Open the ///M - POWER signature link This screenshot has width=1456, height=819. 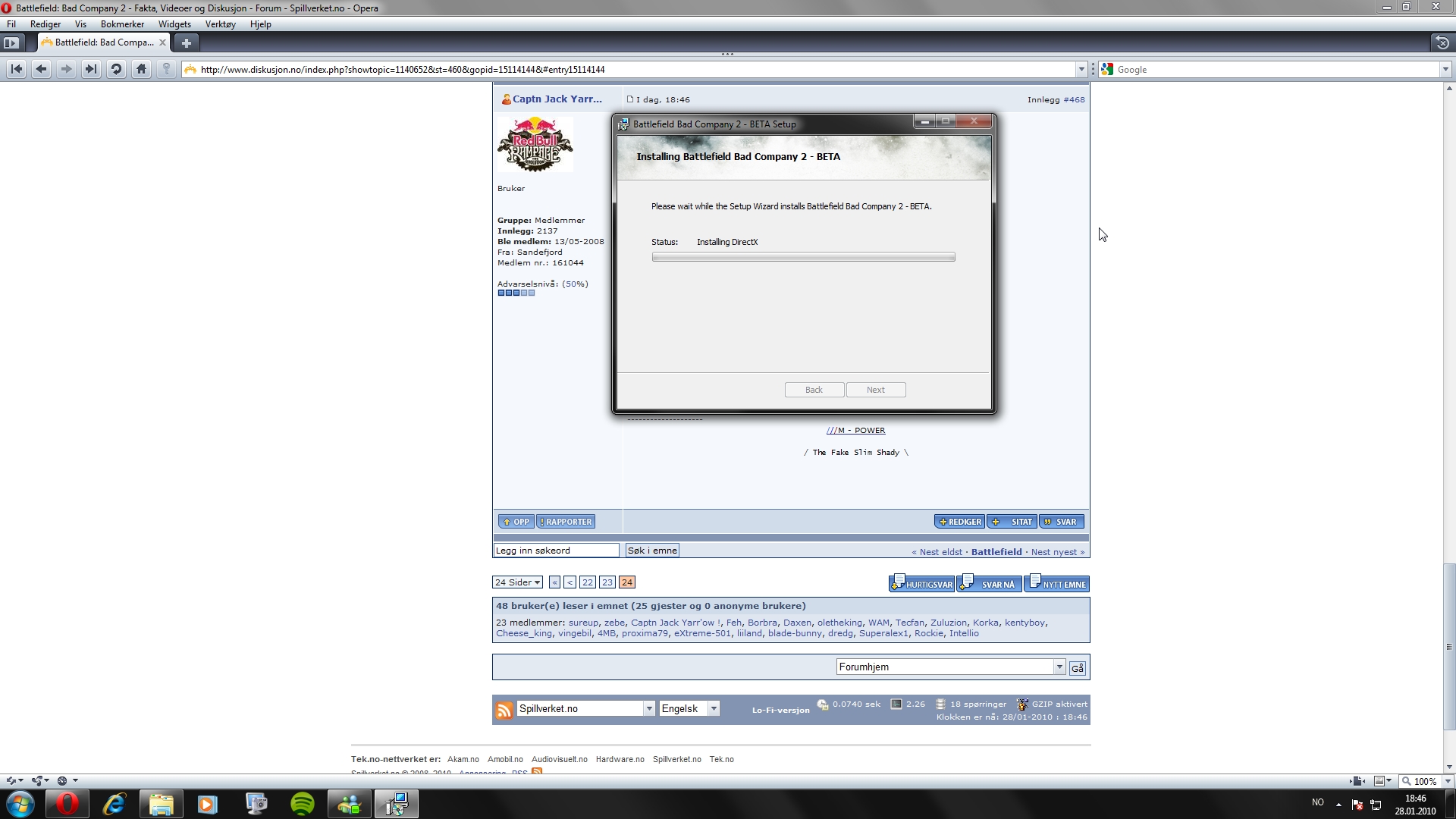click(x=855, y=430)
